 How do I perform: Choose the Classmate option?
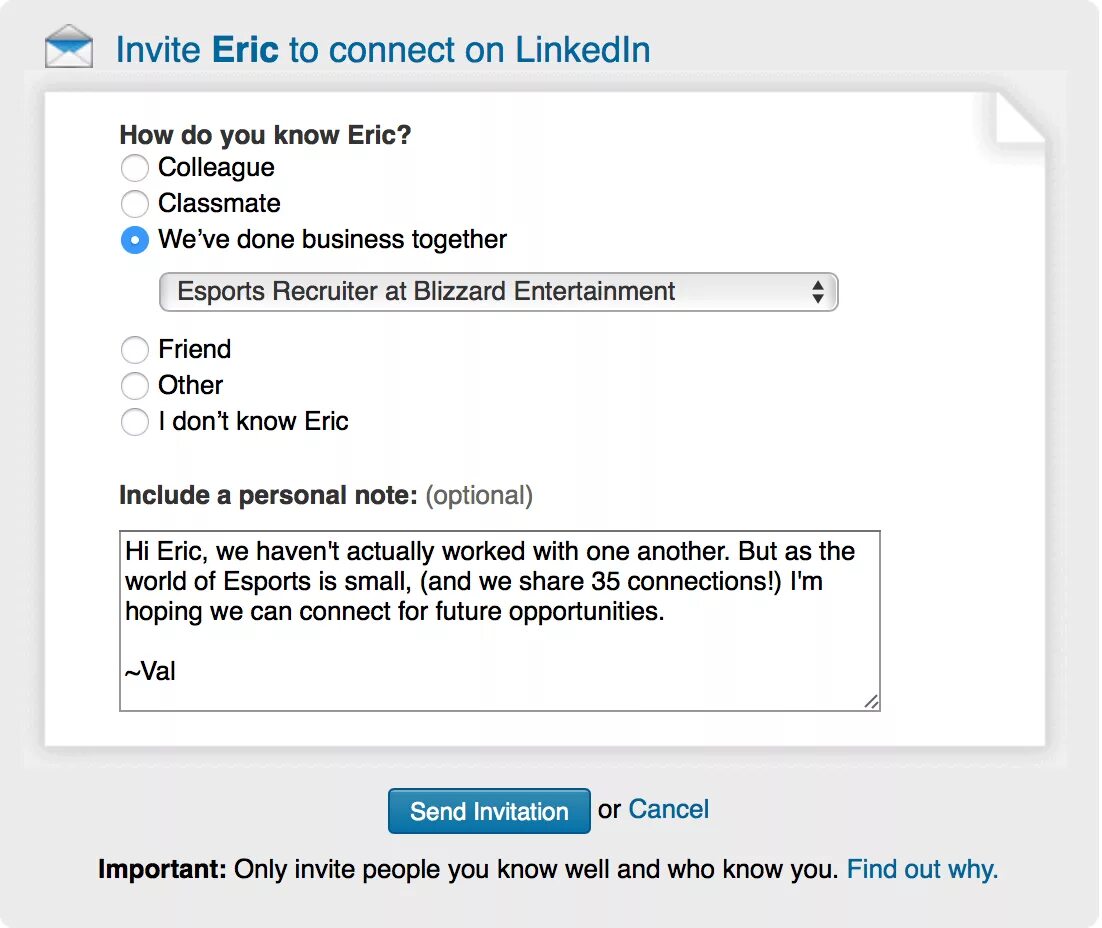pos(134,204)
